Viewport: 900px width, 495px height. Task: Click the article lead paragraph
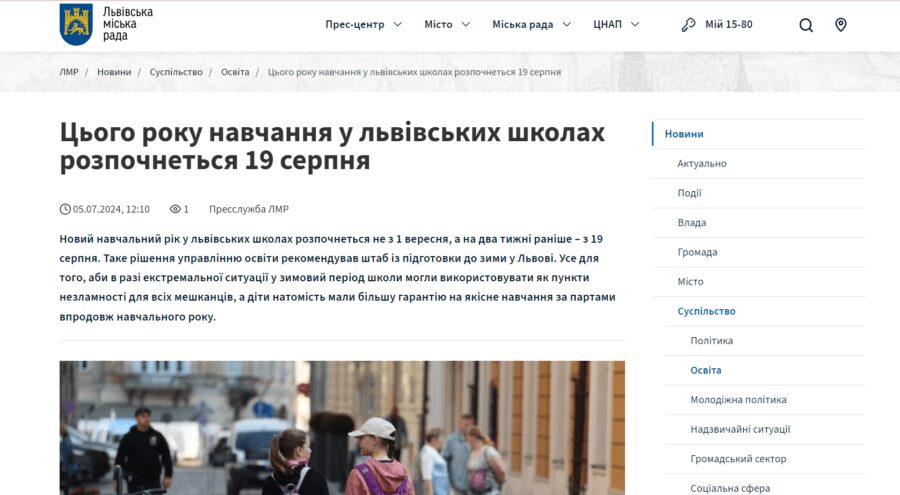click(338, 277)
